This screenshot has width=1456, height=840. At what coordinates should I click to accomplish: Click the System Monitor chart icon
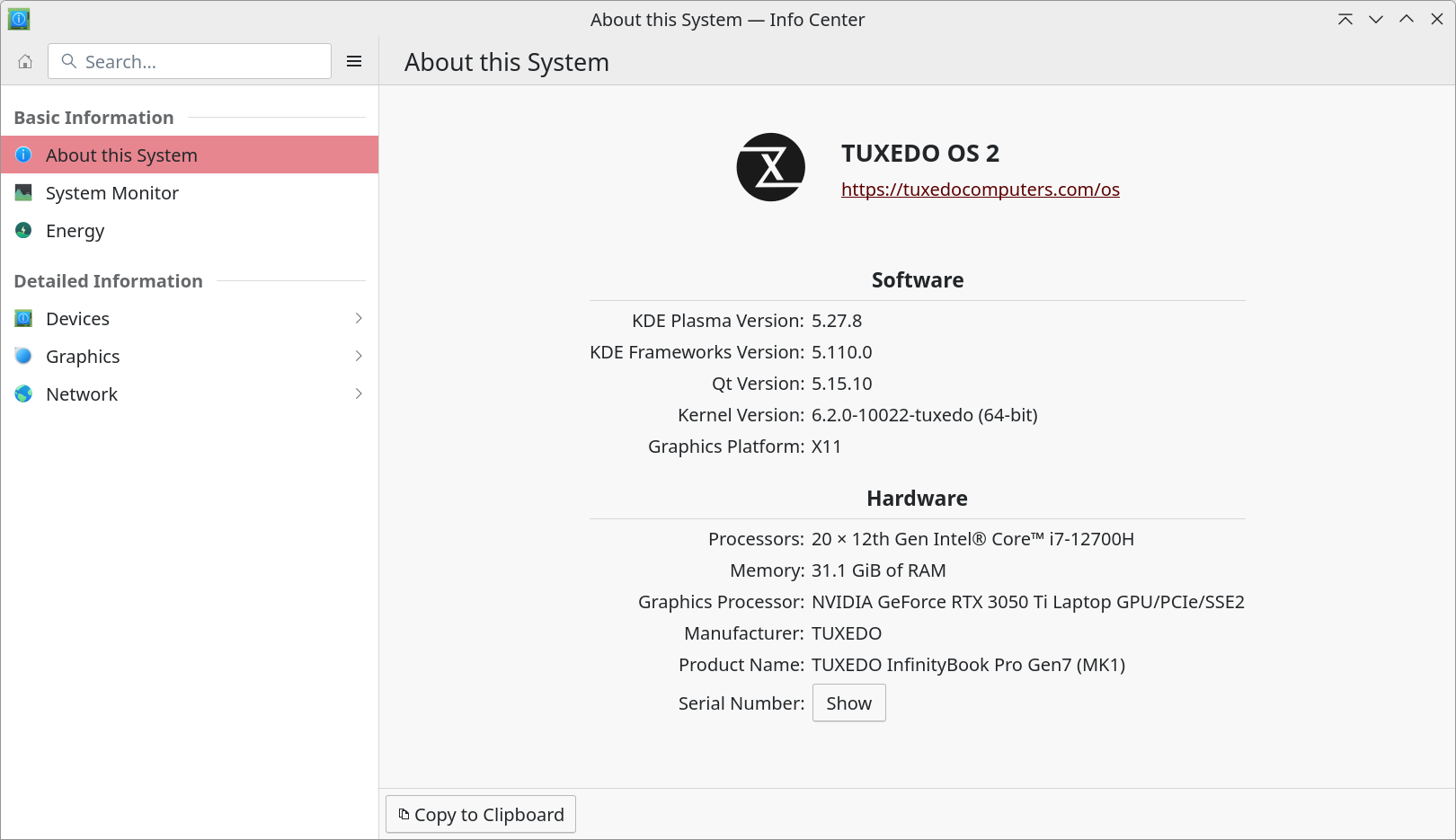pos(23,192)
